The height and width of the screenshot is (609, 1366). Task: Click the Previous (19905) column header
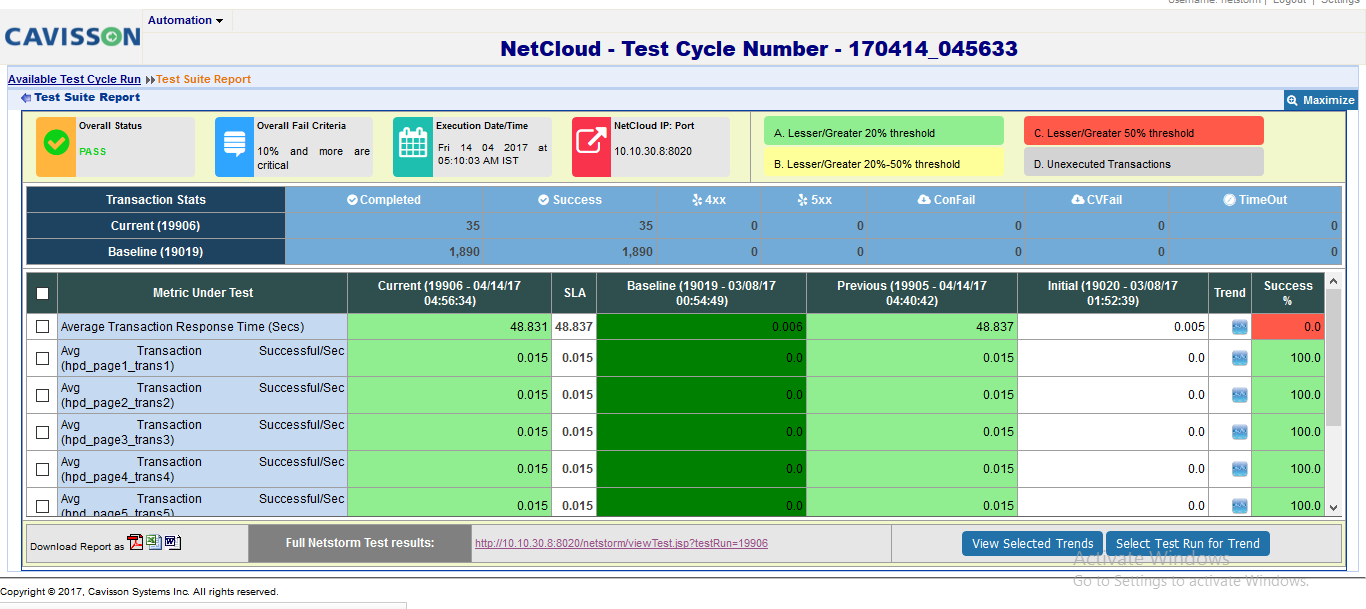coord(911,293)
